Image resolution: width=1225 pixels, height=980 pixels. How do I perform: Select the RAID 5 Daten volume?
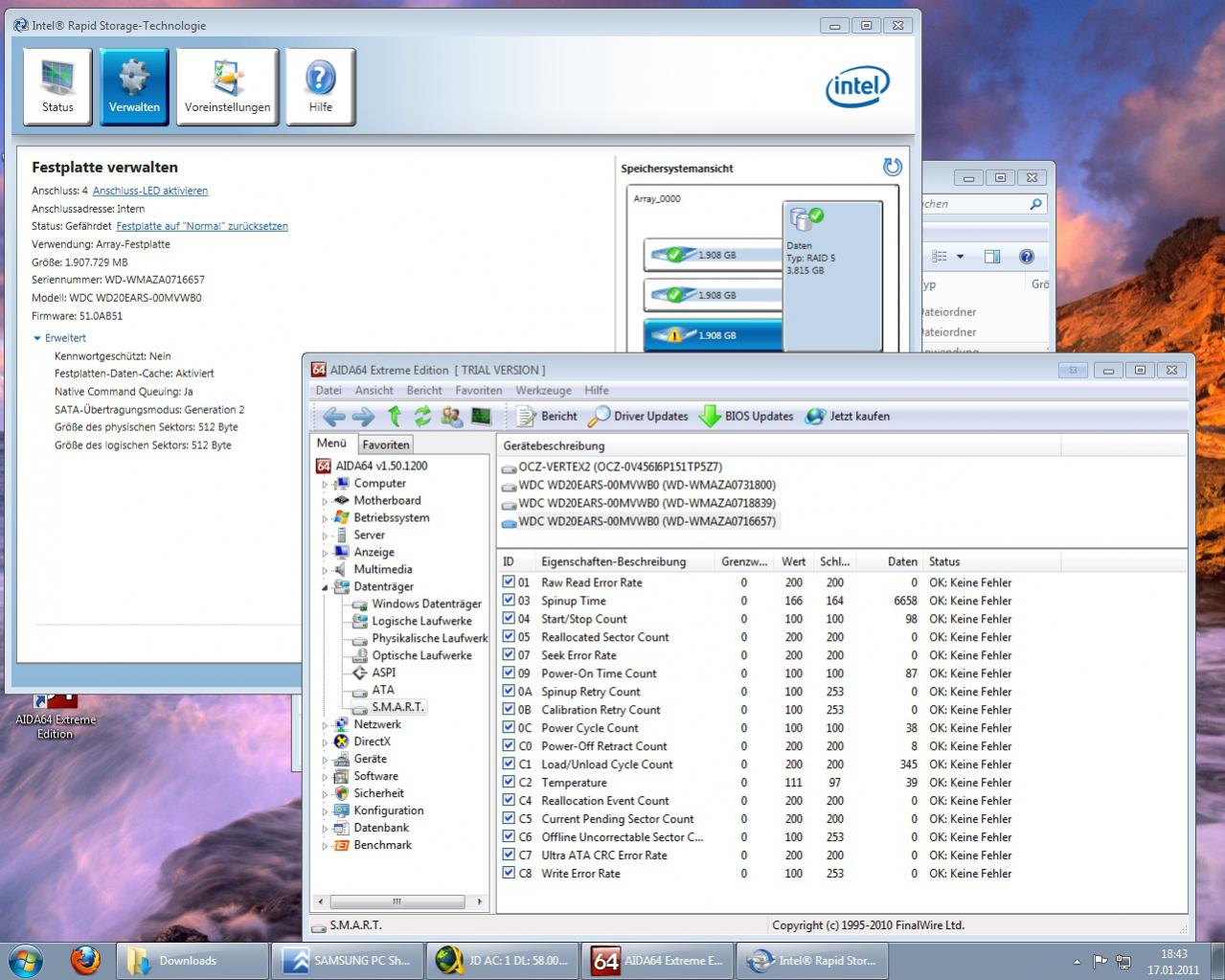click(x=832, y=276)
